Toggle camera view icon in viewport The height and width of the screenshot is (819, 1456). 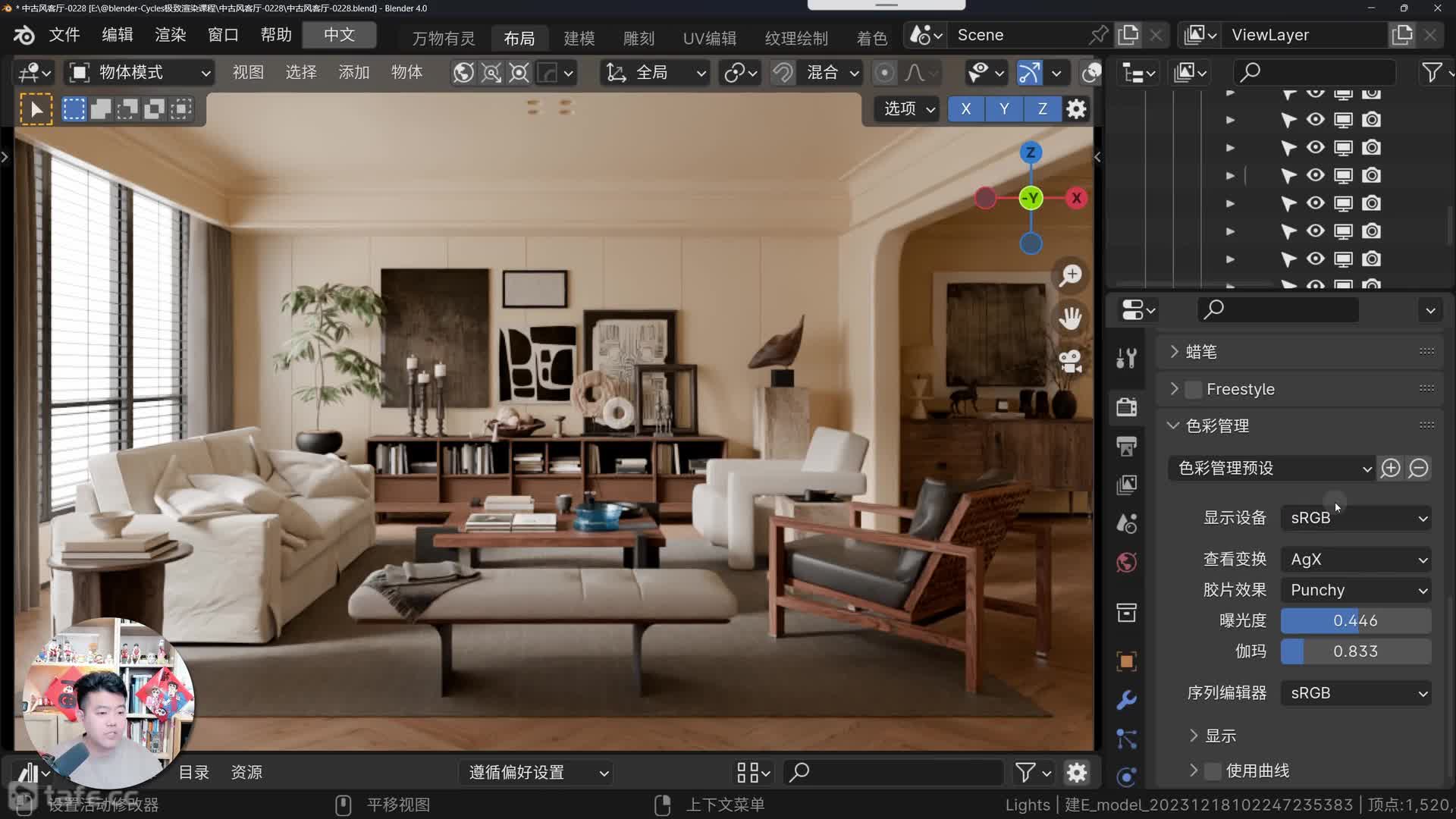click(x=1070, y=362)
